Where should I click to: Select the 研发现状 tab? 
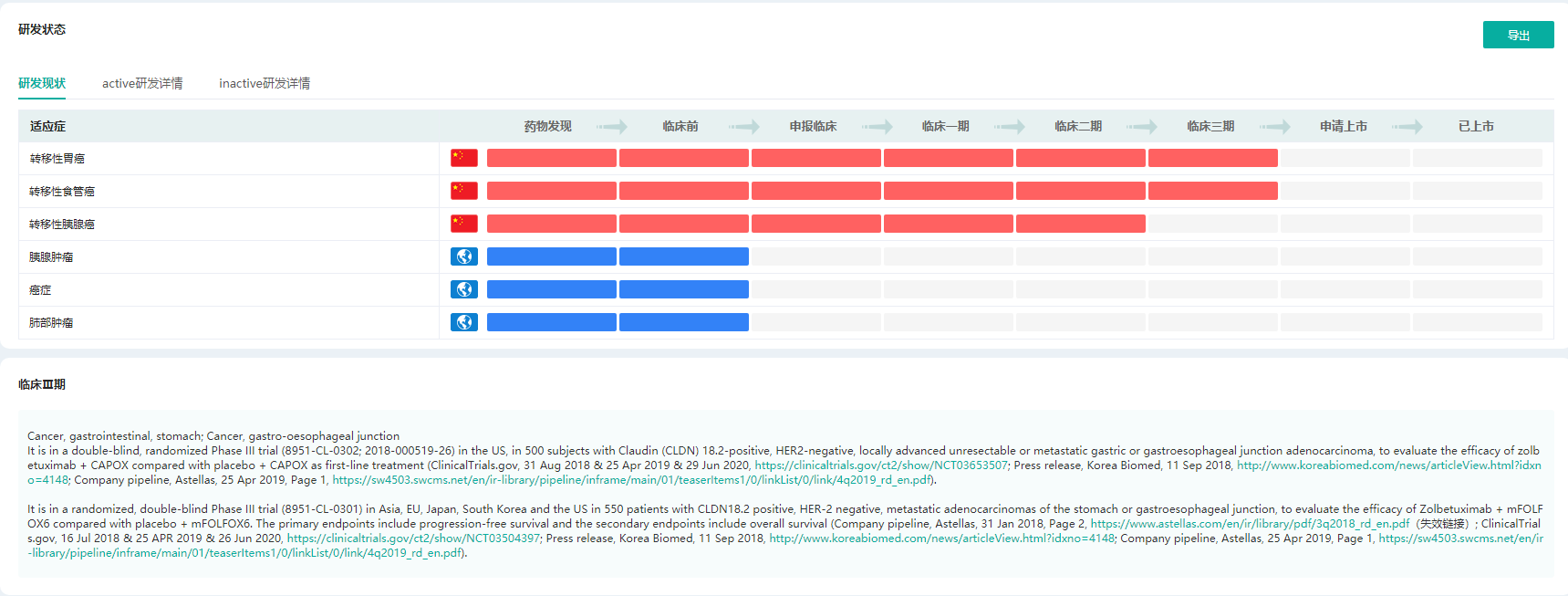(42, 83)
